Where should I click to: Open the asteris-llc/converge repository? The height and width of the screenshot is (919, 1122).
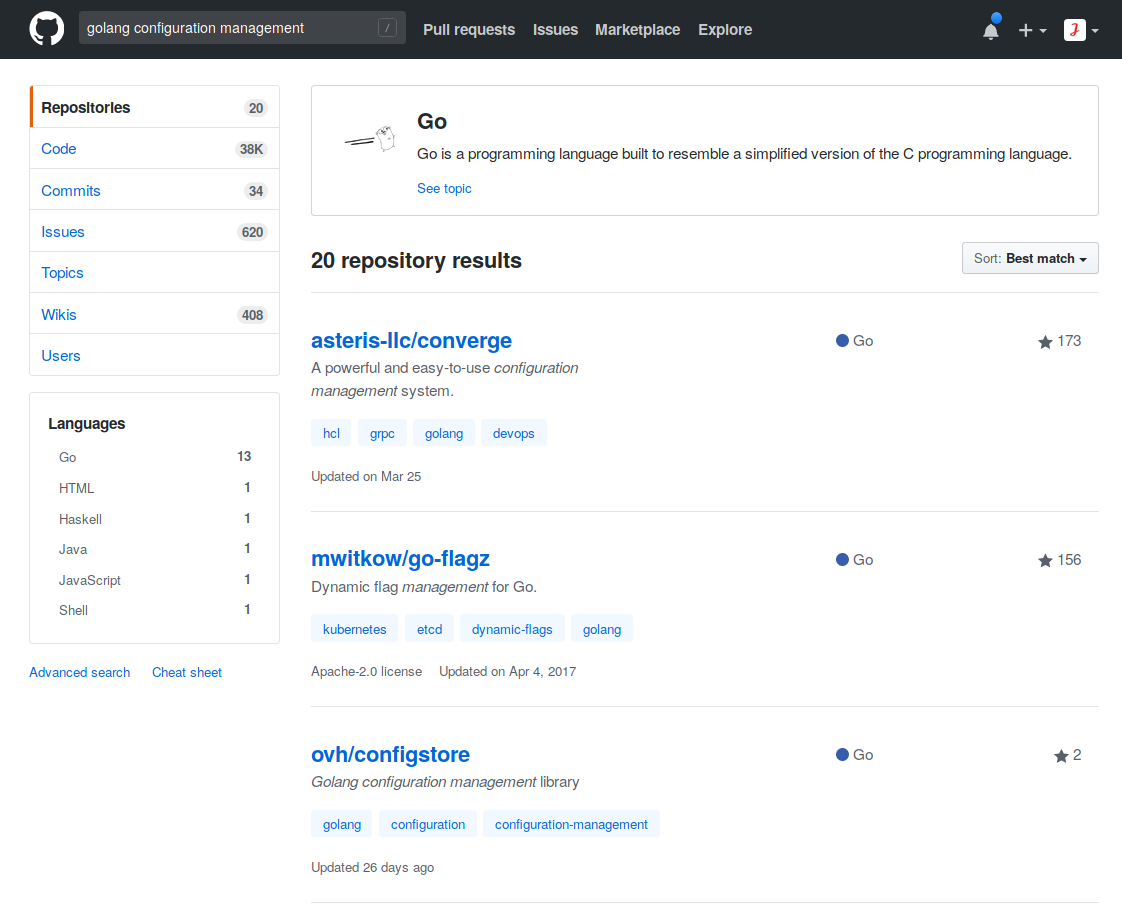tap(411, 341)
